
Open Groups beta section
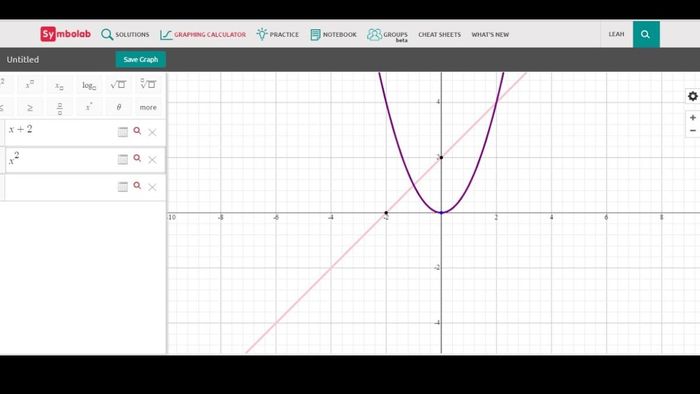click(x=388, y=35)
